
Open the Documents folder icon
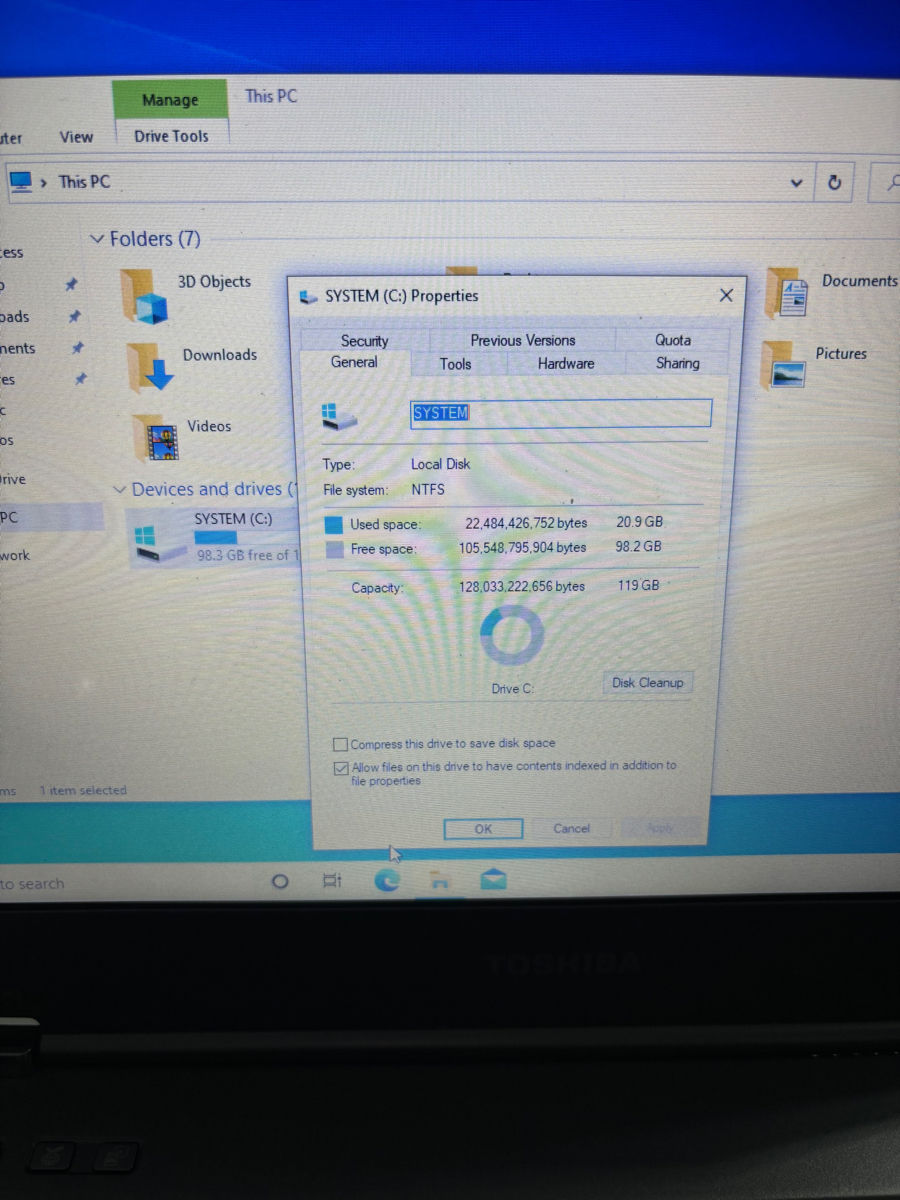point(785,293)
